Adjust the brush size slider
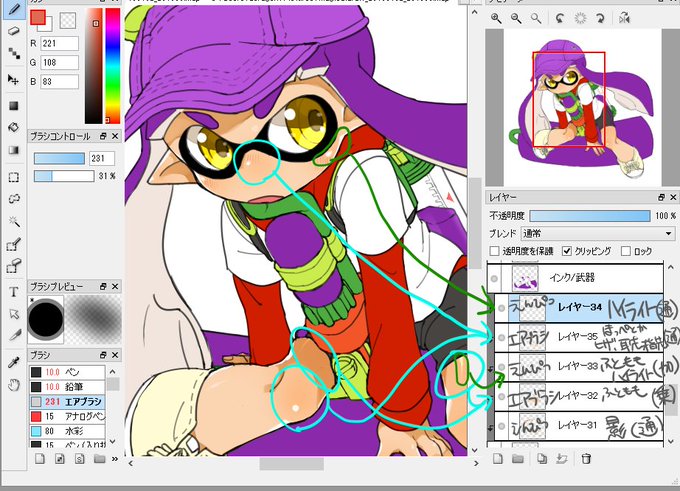Viewport: 680px width, 491px height. coord(59,158)
